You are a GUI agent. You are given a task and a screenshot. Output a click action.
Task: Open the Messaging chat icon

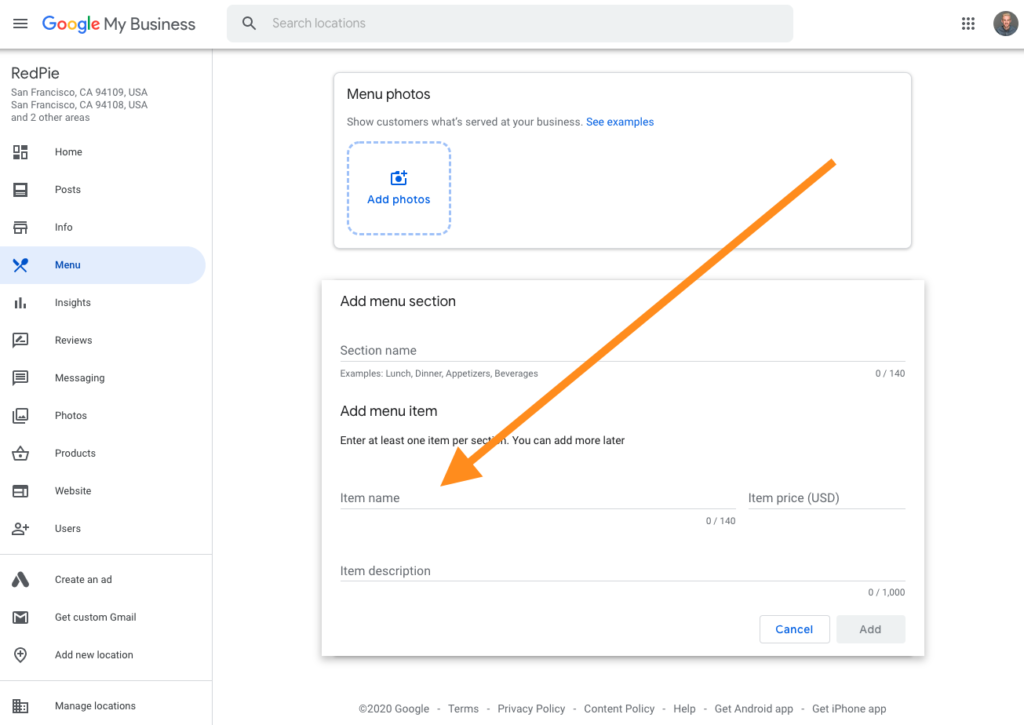tap(20, 378)
